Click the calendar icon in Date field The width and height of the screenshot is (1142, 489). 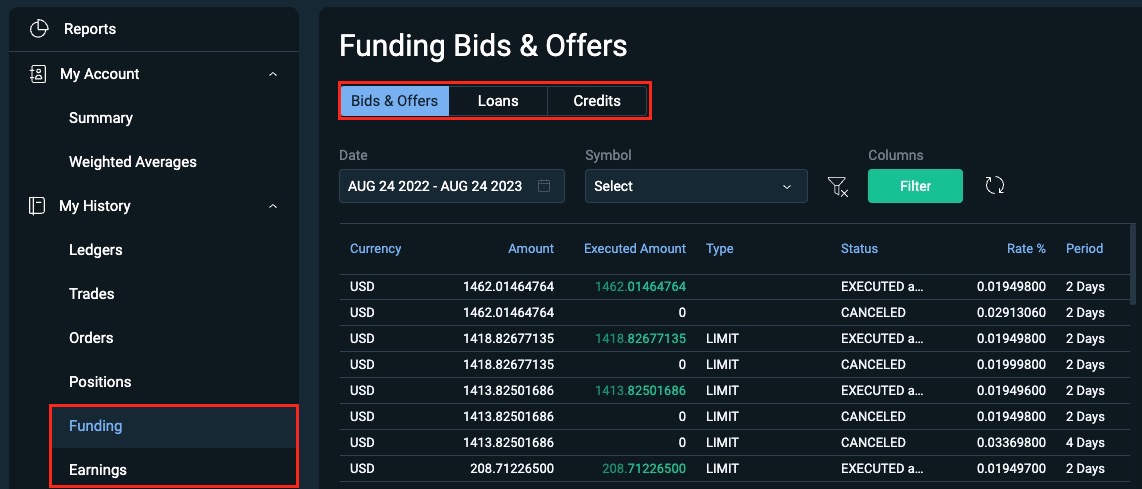(x=544, y=186)
